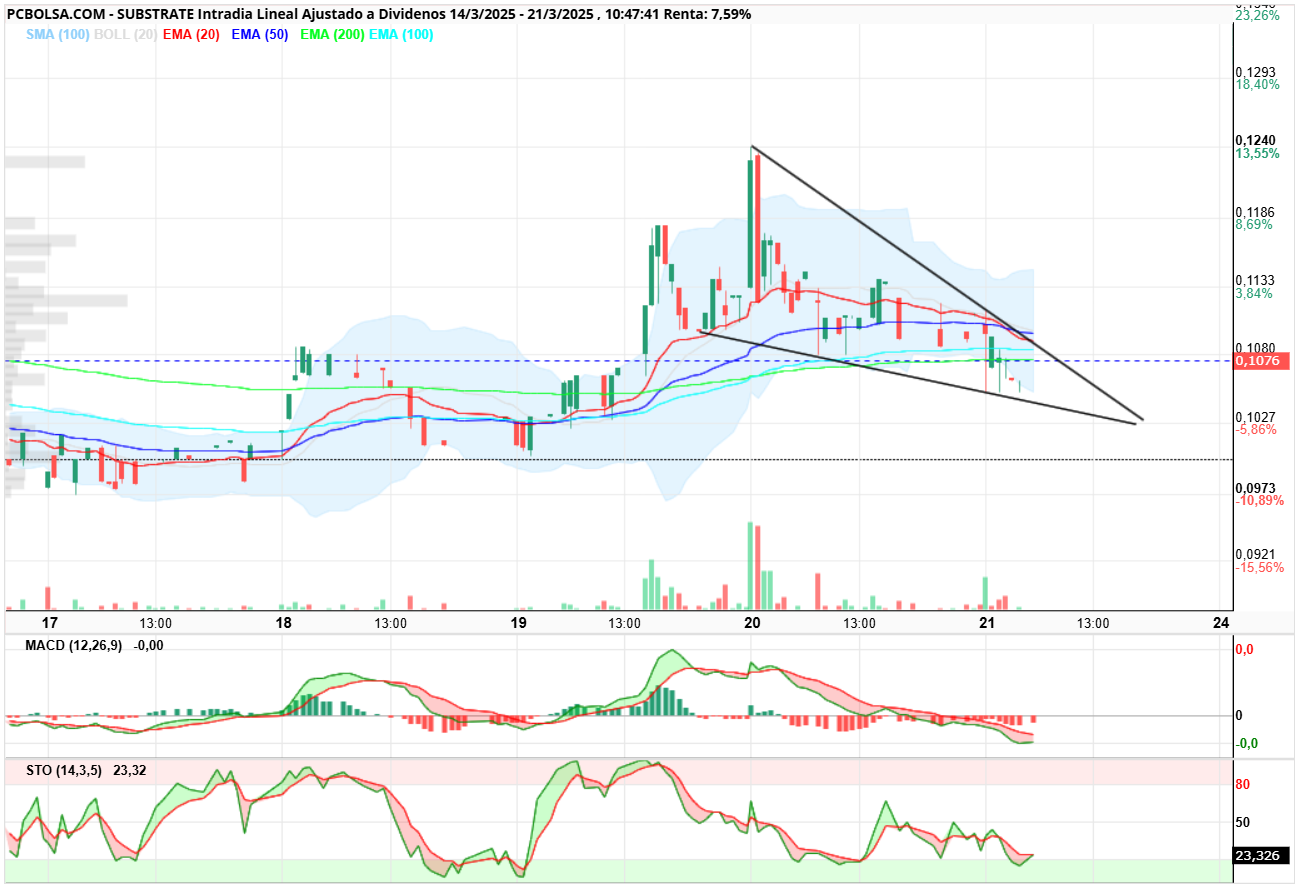Select the date 20 on time axis
Screen dimensions: 1299x888
[753, 623]
